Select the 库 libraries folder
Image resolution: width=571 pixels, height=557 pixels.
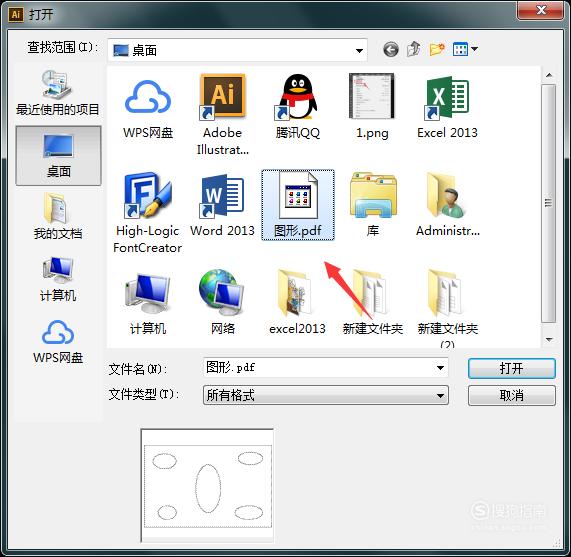[373, 205]
